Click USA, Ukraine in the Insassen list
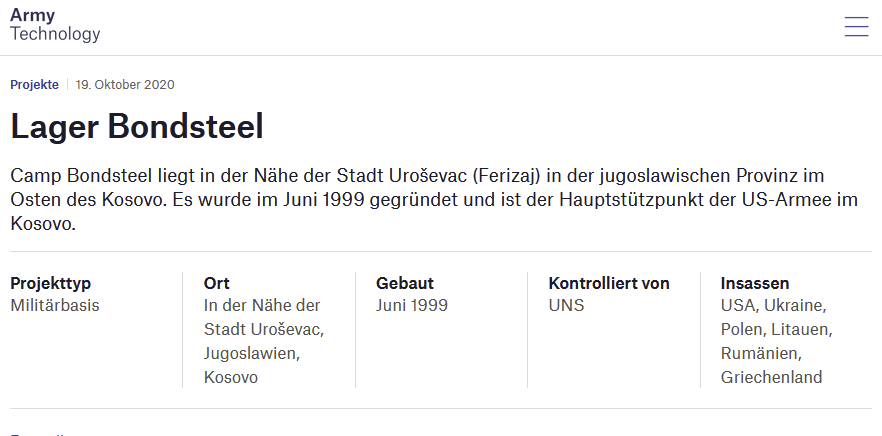This screenshot has width=882, height=436. tap(773, 306)
